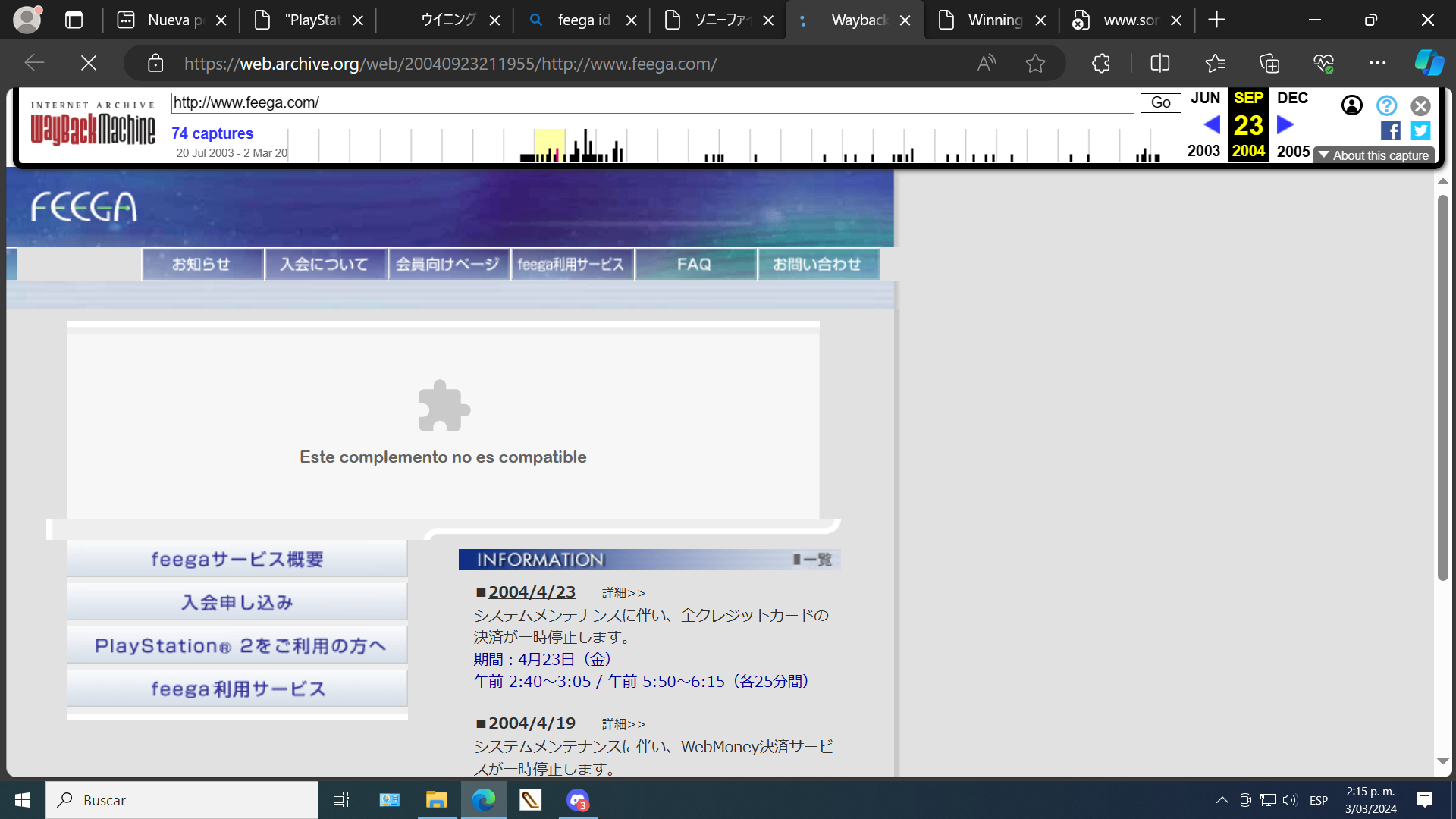Screen dimensions: 1456x819
Task: Click the Wayback Go button
Action: [1160, 102]
